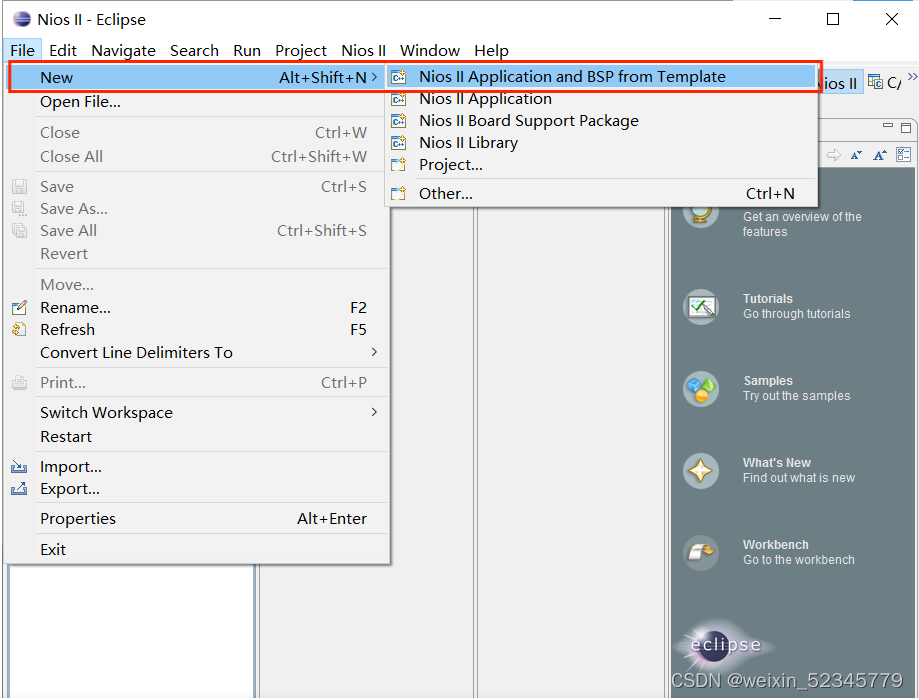Click the Workbench icon

pos(701,553)
